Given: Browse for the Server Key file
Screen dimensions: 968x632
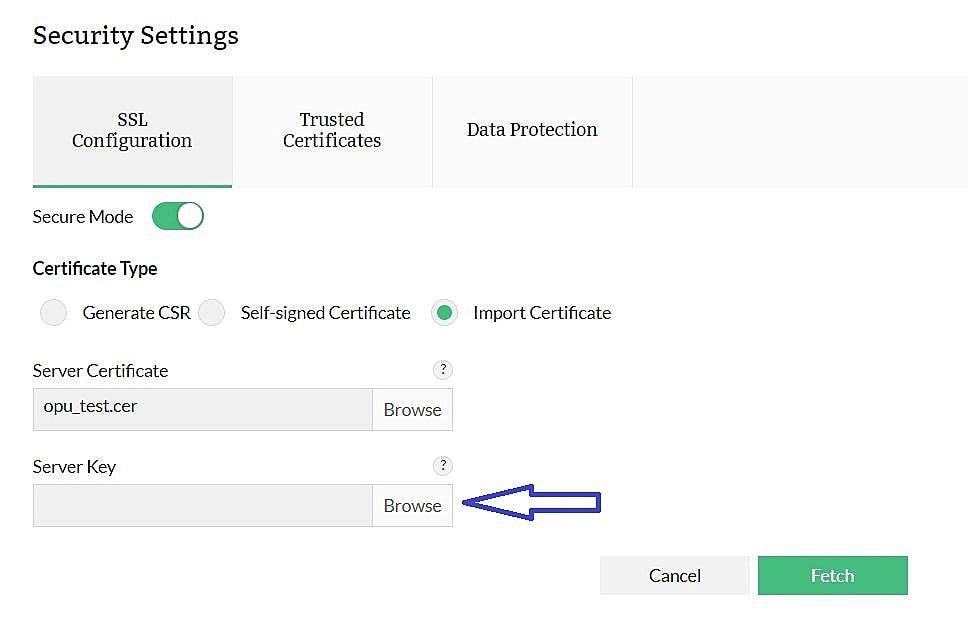Looking at the screenshot, I should [x=412, y=505].
